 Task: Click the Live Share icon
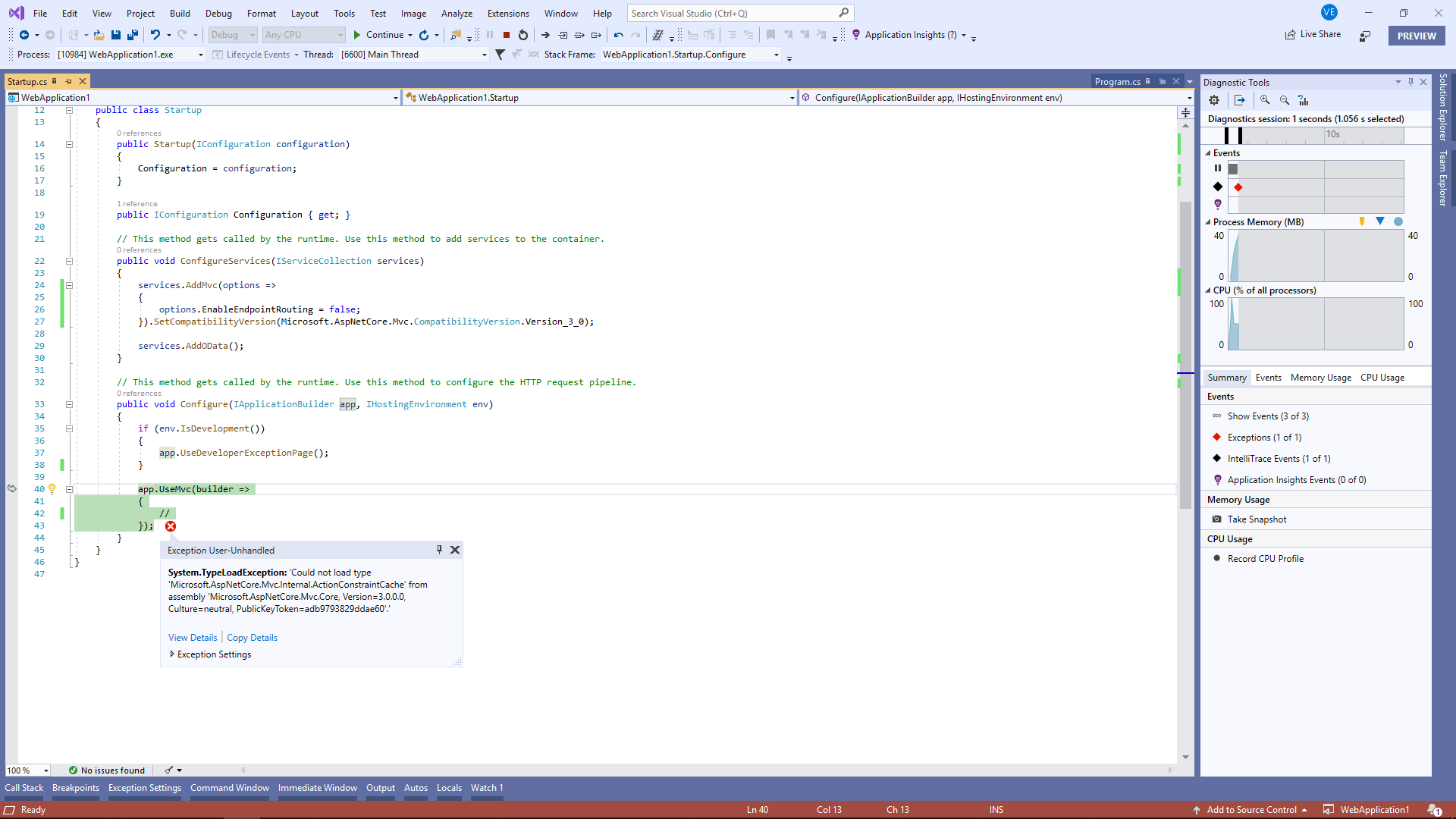click(1291, 35)
